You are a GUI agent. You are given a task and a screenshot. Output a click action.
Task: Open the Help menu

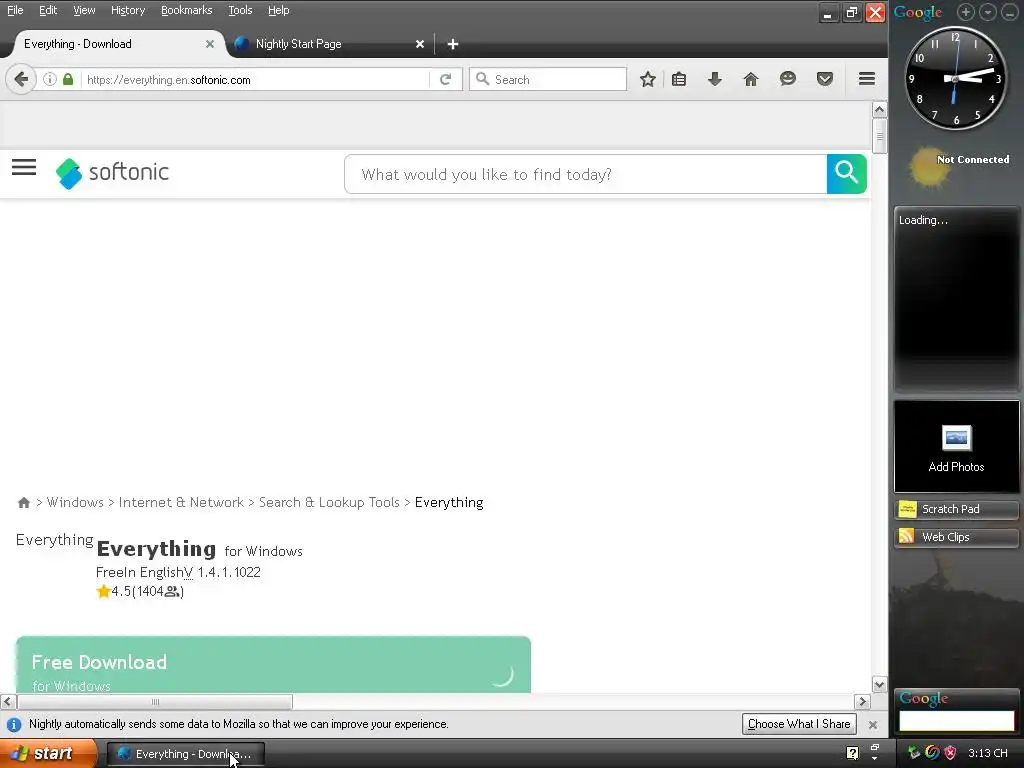tap(278, 10)
